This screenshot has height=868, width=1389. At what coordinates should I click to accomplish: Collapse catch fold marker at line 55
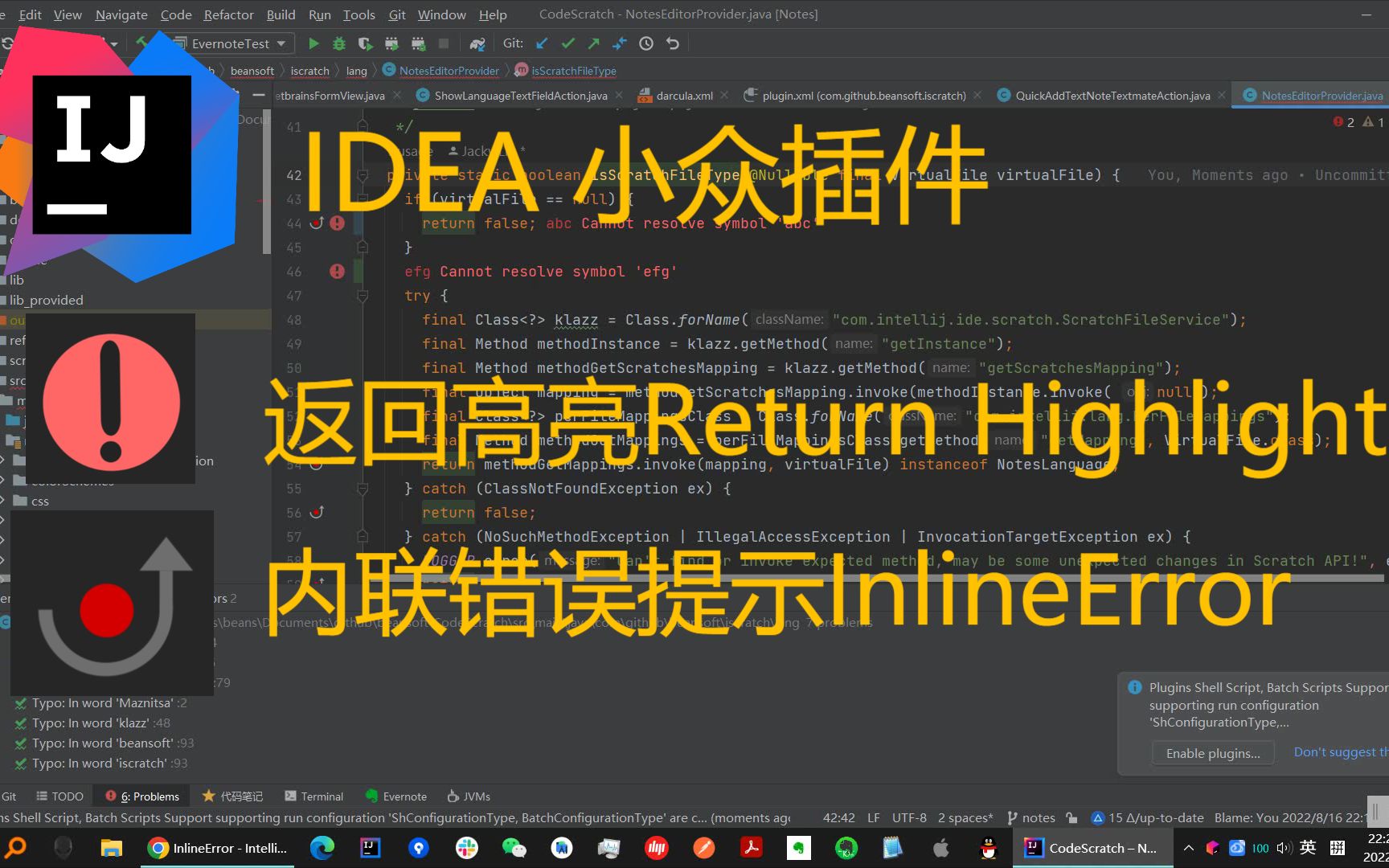363,488
